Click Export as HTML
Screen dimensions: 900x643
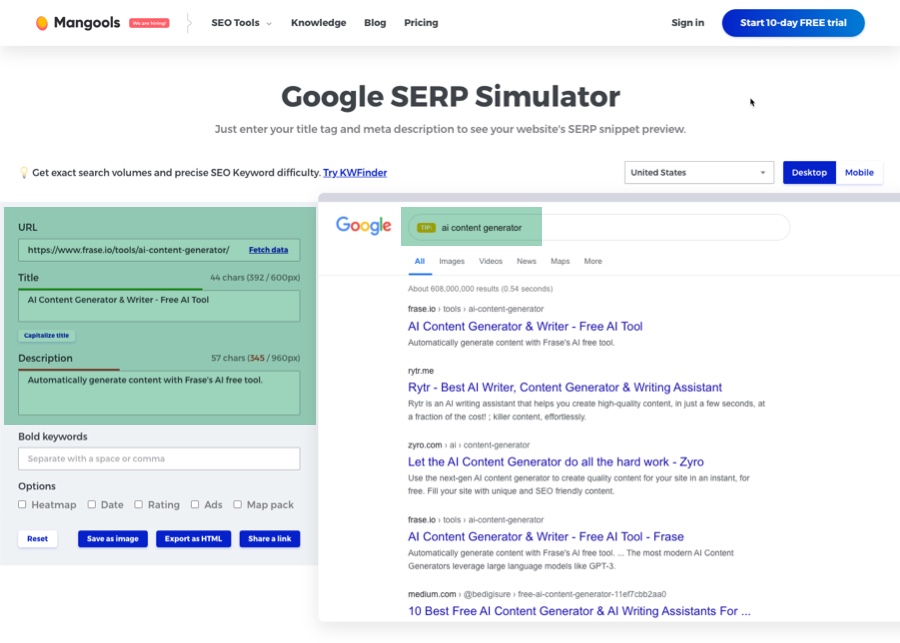point(193,539)
